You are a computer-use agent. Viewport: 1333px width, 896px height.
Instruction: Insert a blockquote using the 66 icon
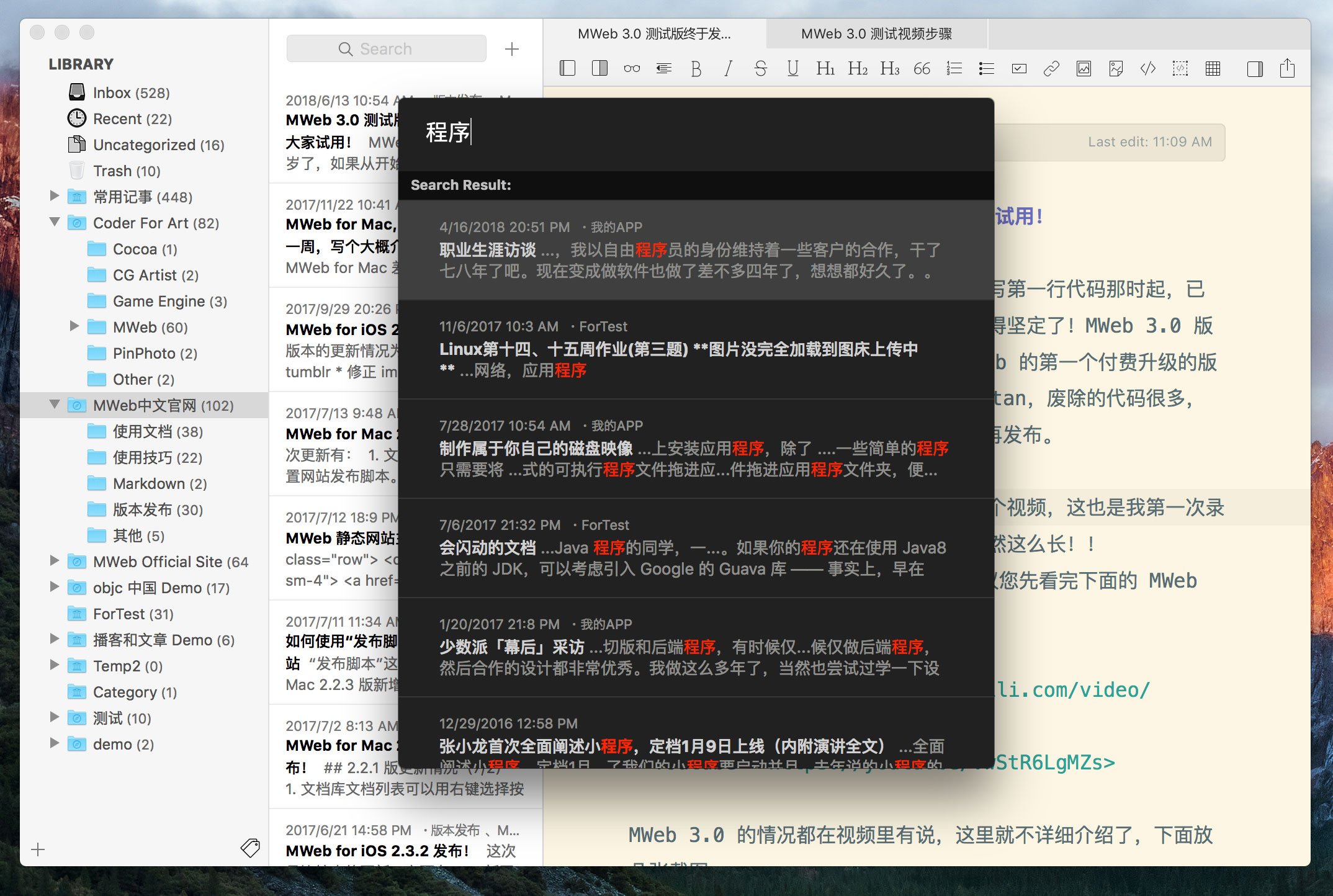click(x=922, y=68)
